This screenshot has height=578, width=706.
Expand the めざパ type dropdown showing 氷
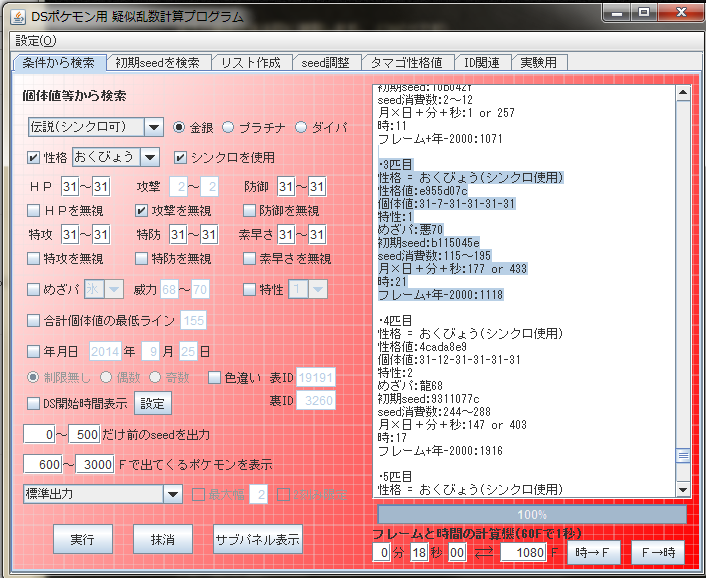click(x=114, y=289)
